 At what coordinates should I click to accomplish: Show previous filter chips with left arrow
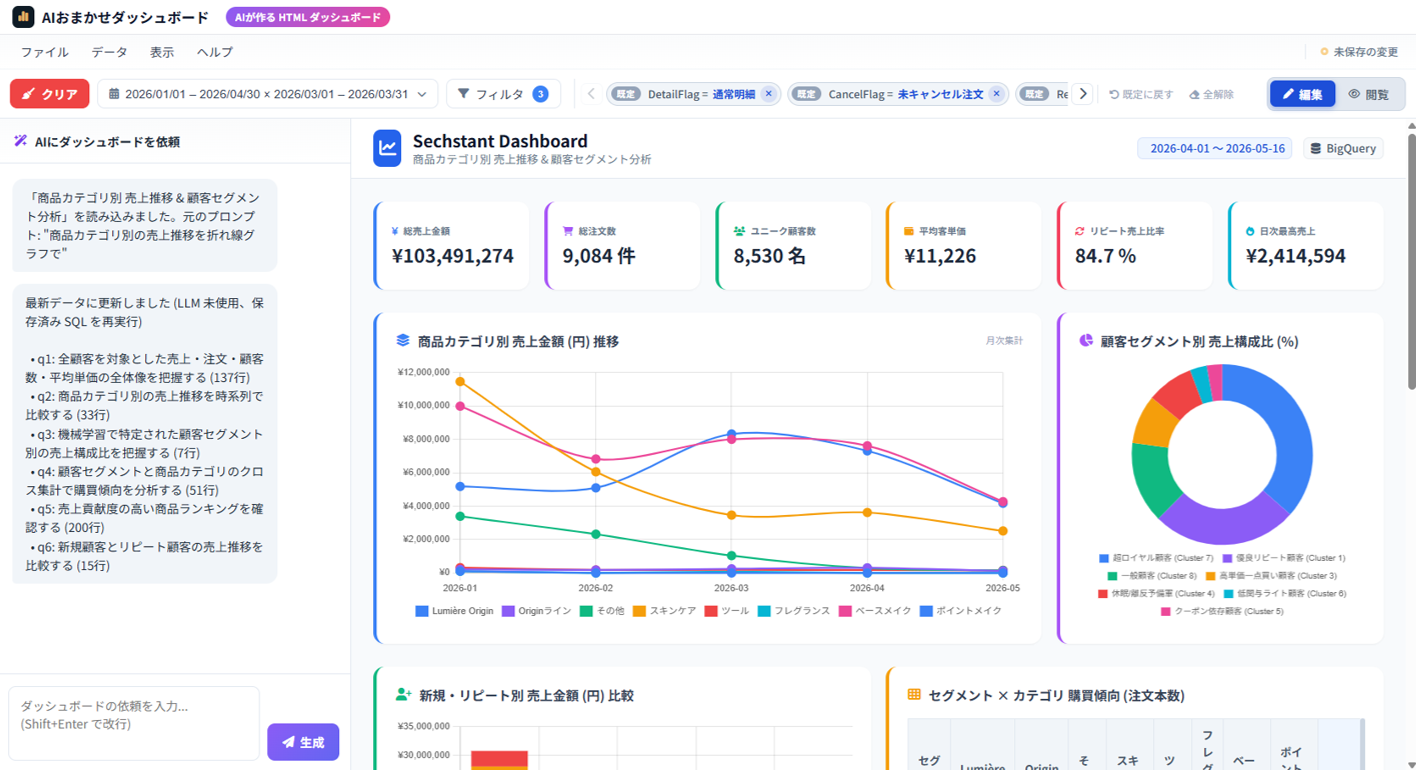[591, 94]
